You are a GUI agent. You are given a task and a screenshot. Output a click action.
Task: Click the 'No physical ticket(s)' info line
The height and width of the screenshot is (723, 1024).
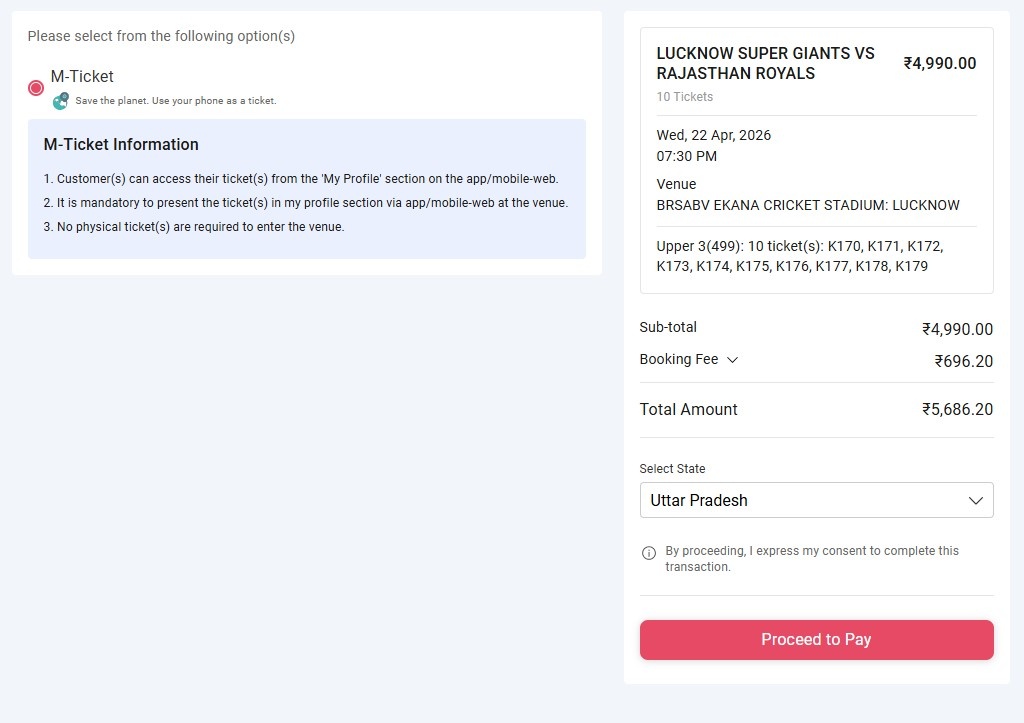(193, 227)
